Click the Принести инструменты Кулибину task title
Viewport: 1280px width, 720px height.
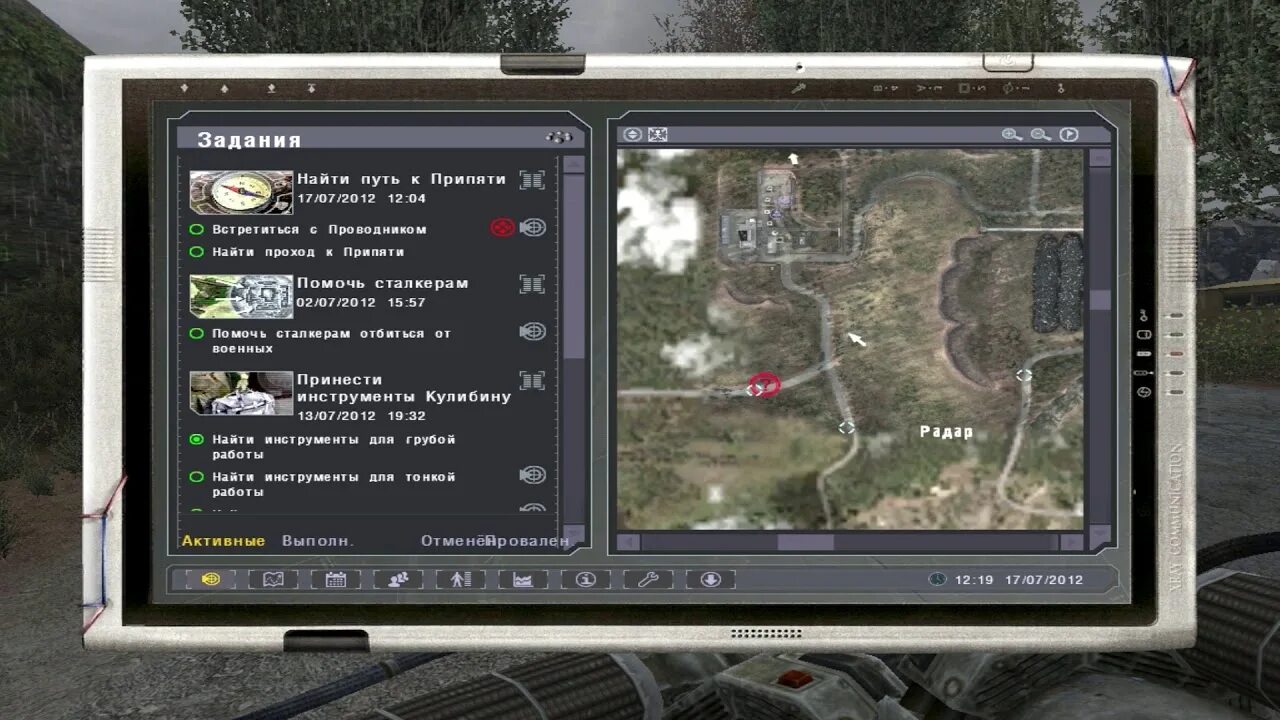pyautogui.click(x=404, y=388)
